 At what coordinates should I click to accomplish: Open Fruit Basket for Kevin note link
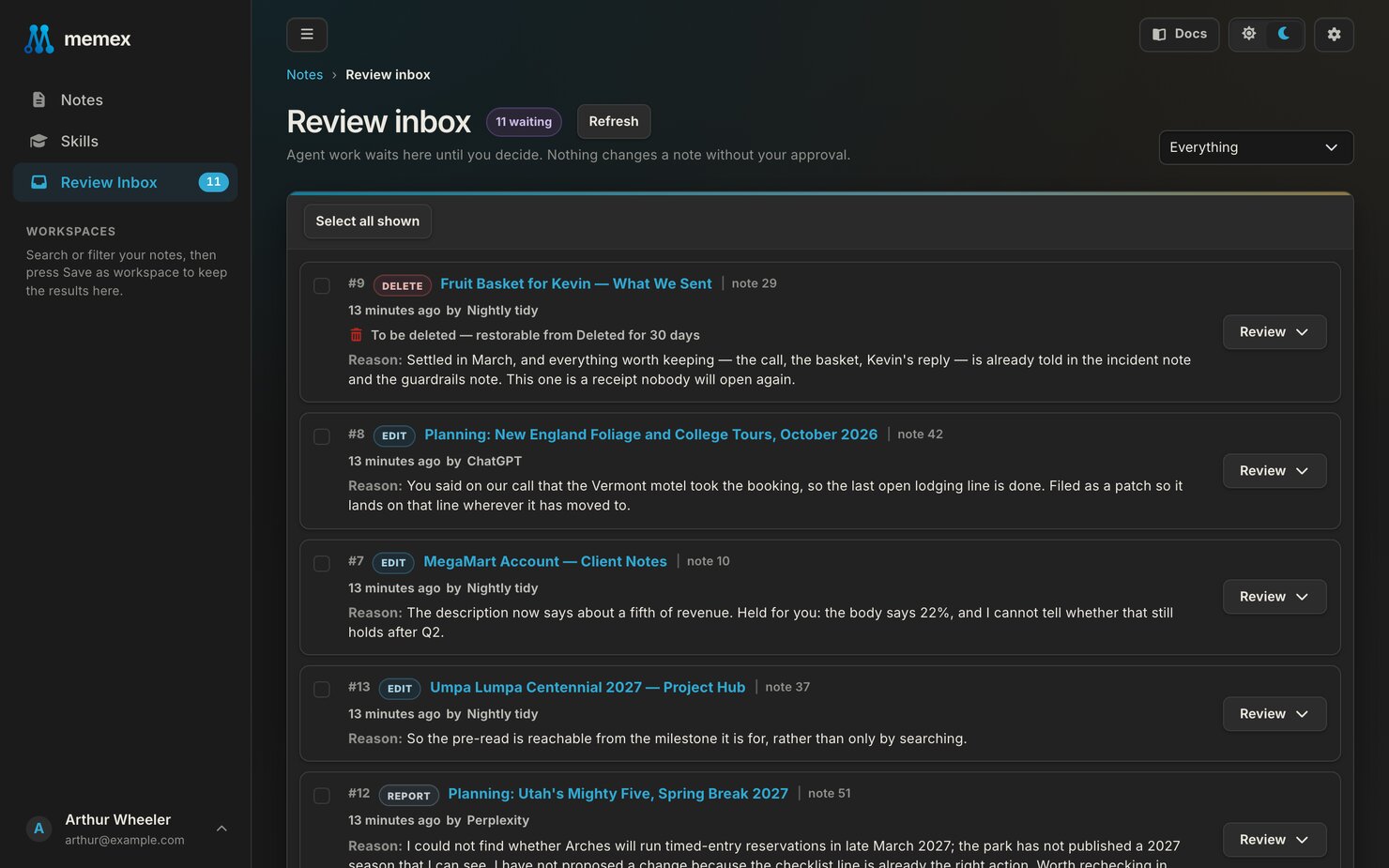pos(576,283)
